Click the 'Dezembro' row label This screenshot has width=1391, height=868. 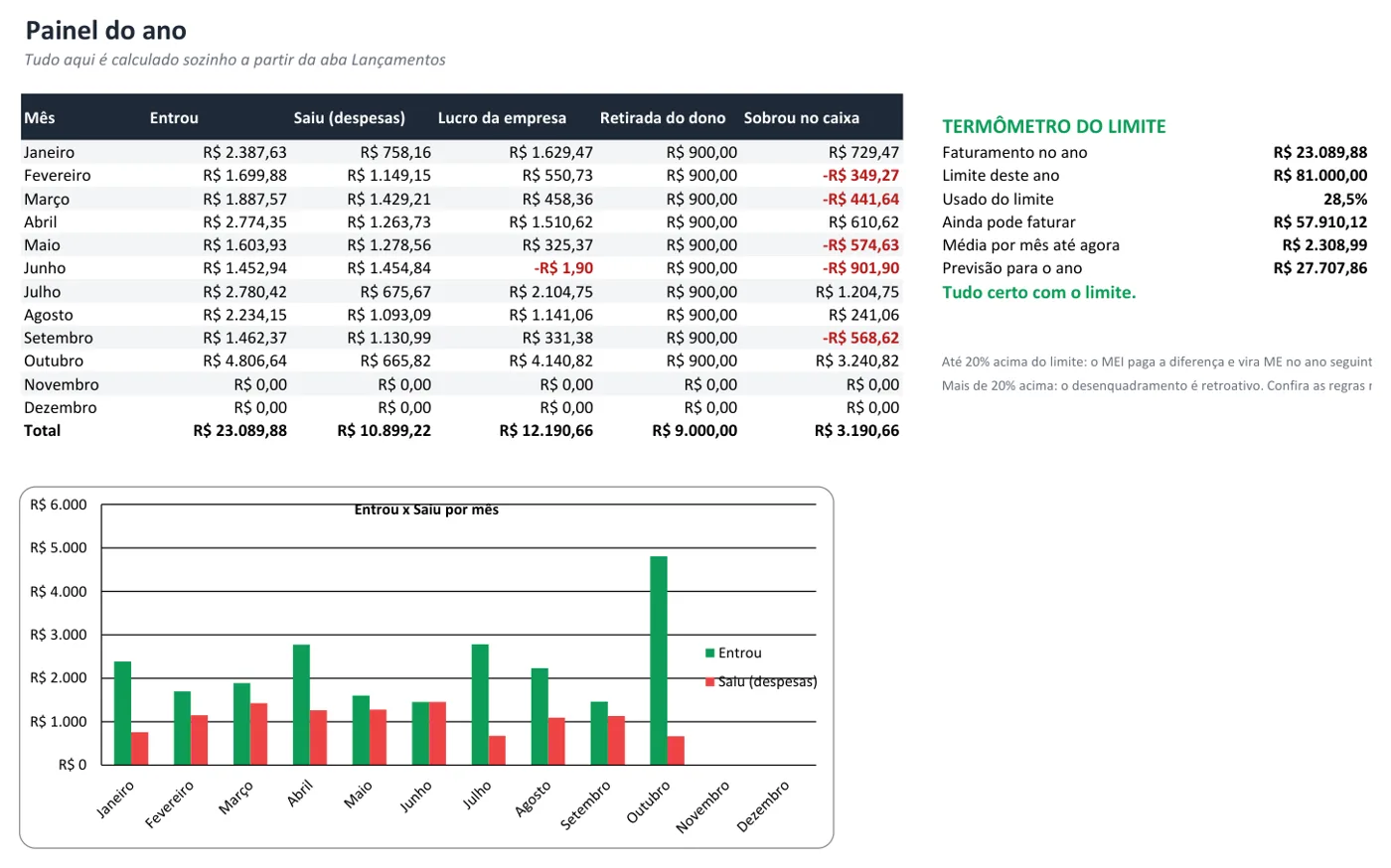(x=61, y=408)
